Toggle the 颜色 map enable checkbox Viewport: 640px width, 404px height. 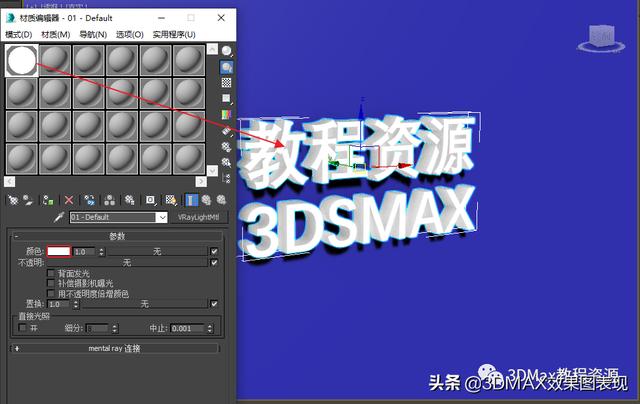pyautogui.click(x=214, y=251)
